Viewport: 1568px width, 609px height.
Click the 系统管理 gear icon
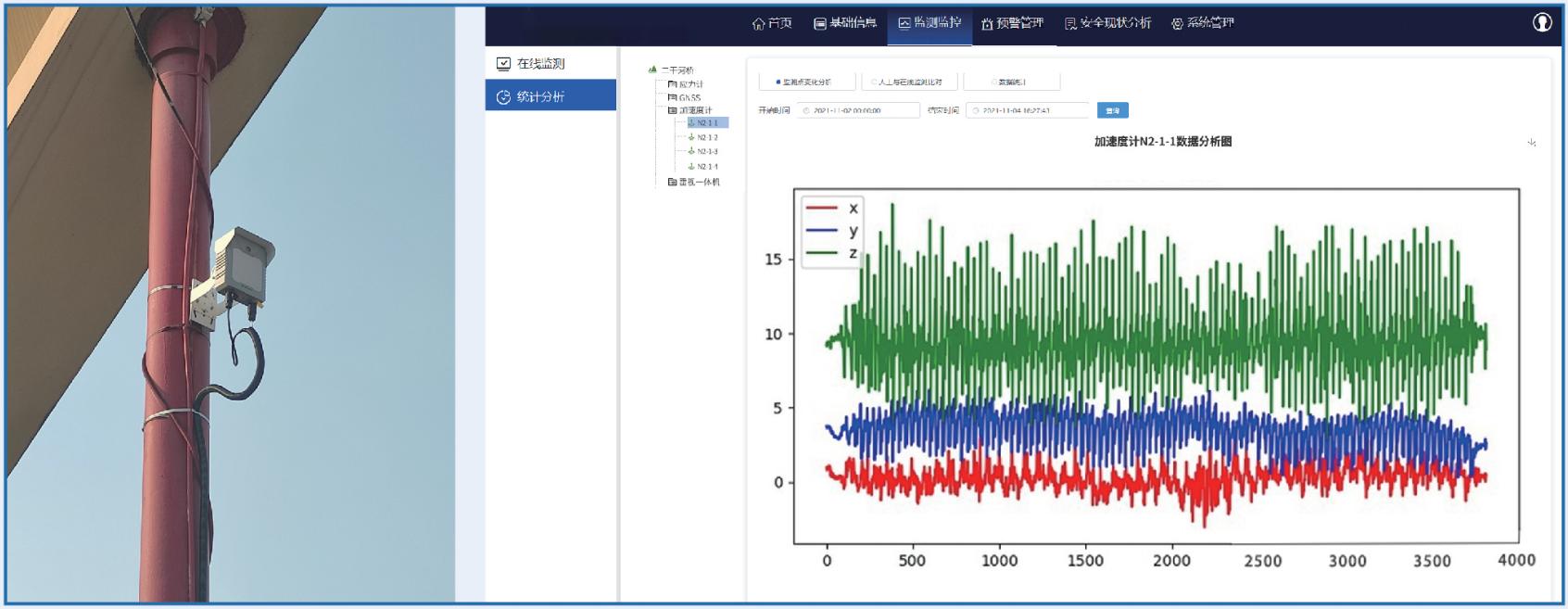click(1177, 23)
